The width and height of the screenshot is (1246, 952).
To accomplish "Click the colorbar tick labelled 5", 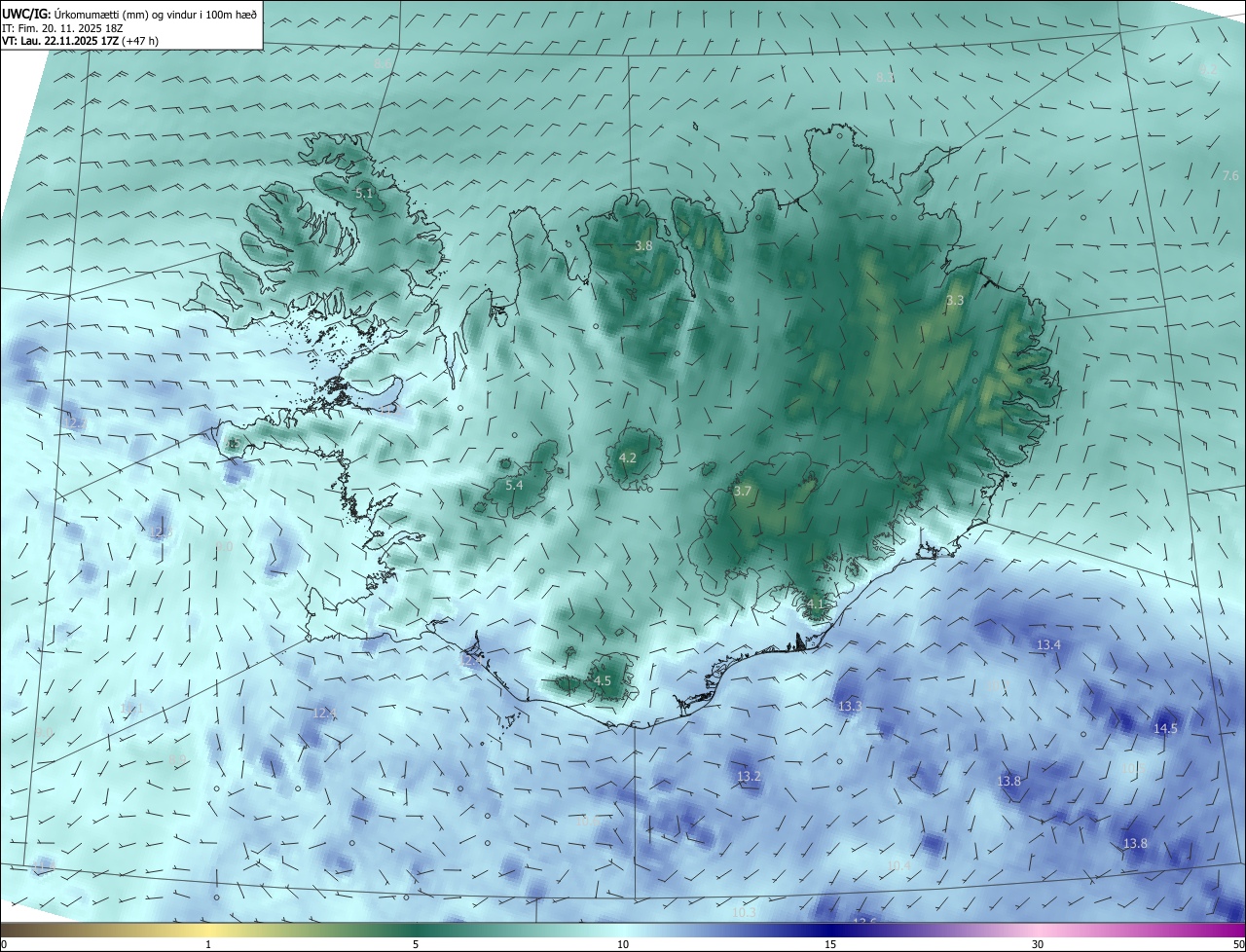I will [416, 944].
